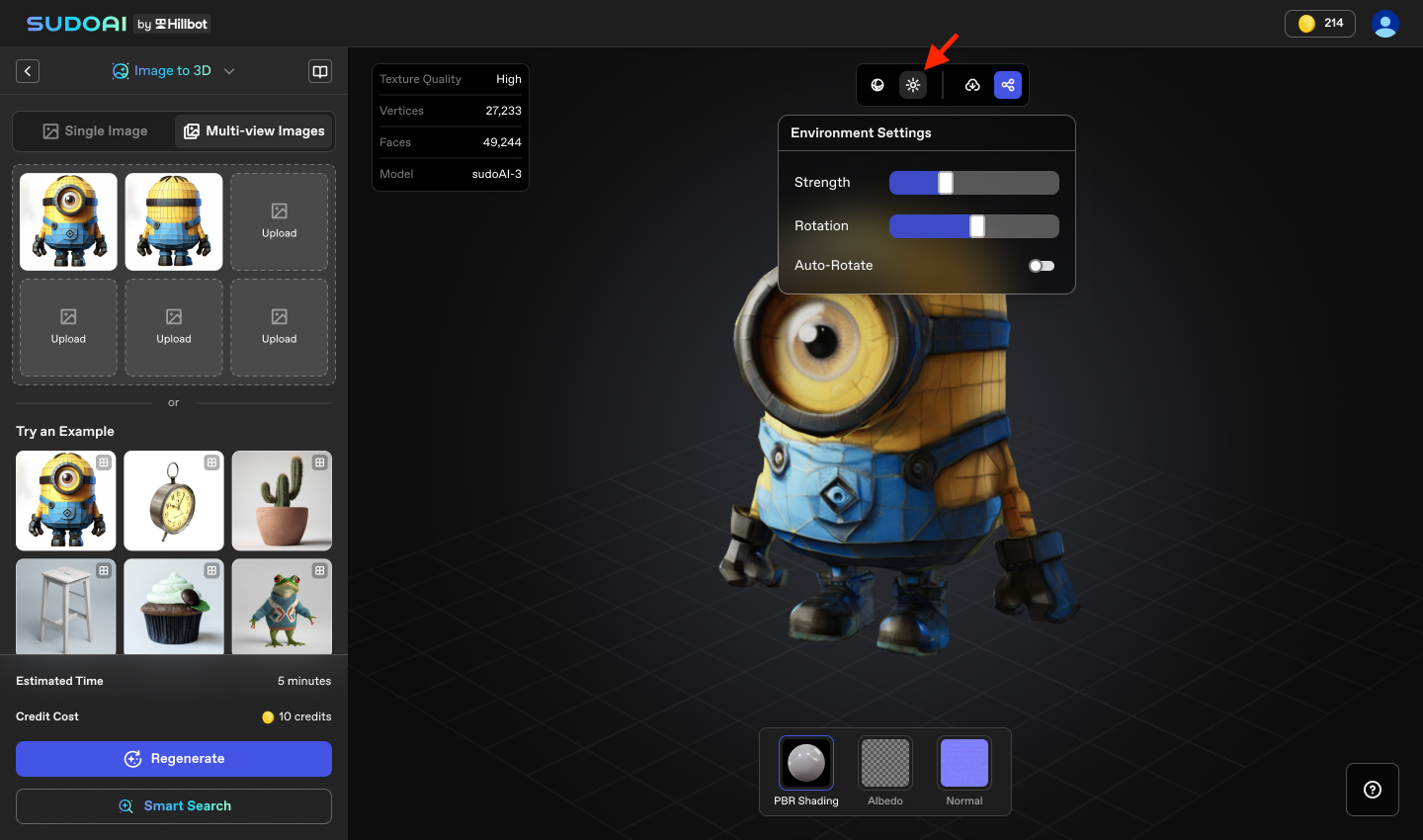Open the 214 credits balance
The width and height of the screenshot is (1423, 840).
click(1320, 24)
